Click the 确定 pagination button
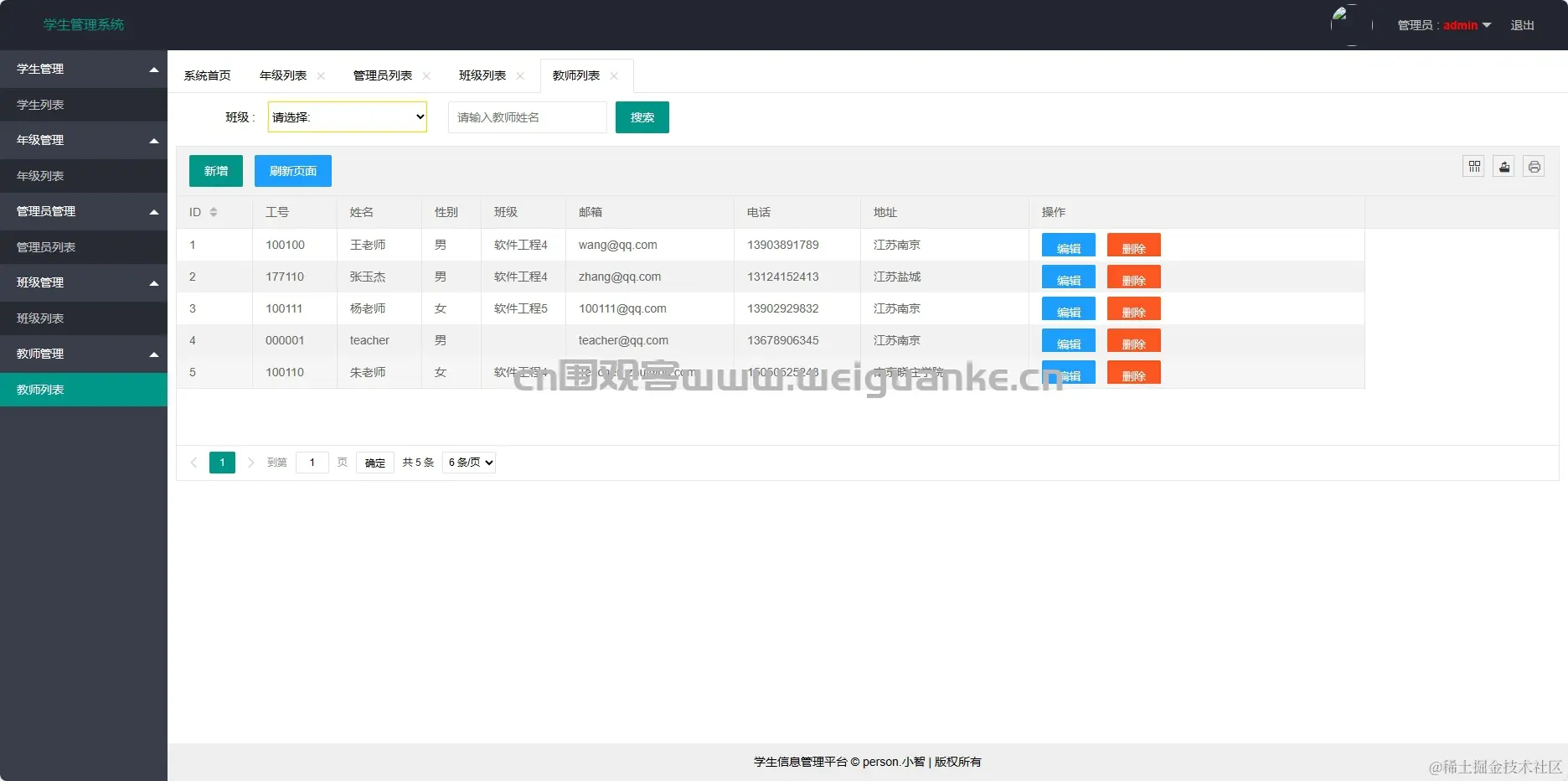The width and height of the screenshot is (1568, 781). 375,463
